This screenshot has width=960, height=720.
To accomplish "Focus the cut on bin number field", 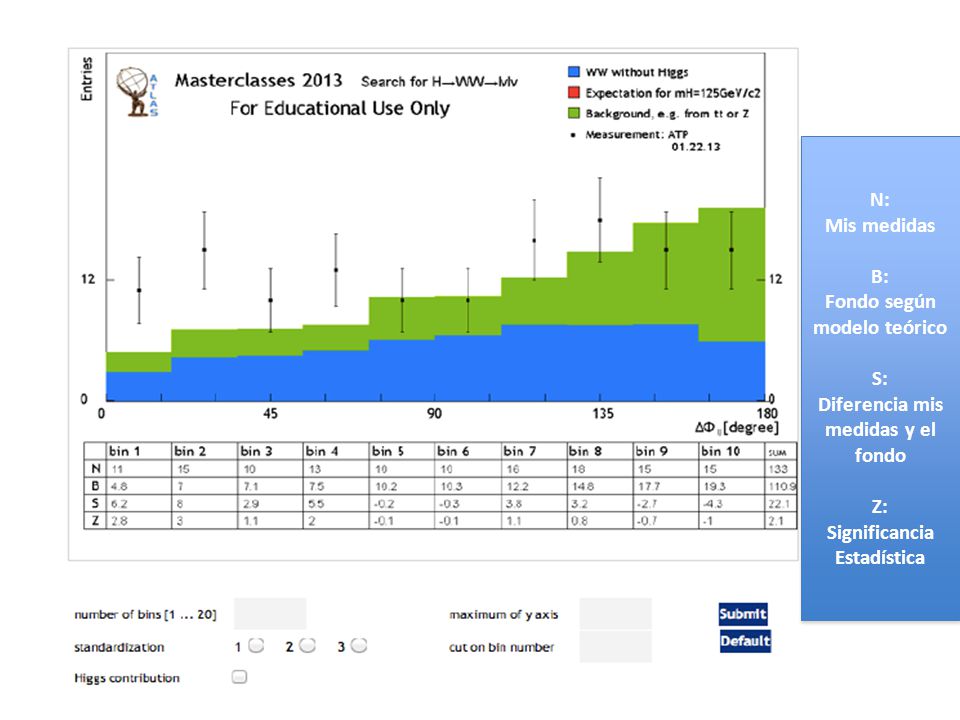I will [615, 647].
